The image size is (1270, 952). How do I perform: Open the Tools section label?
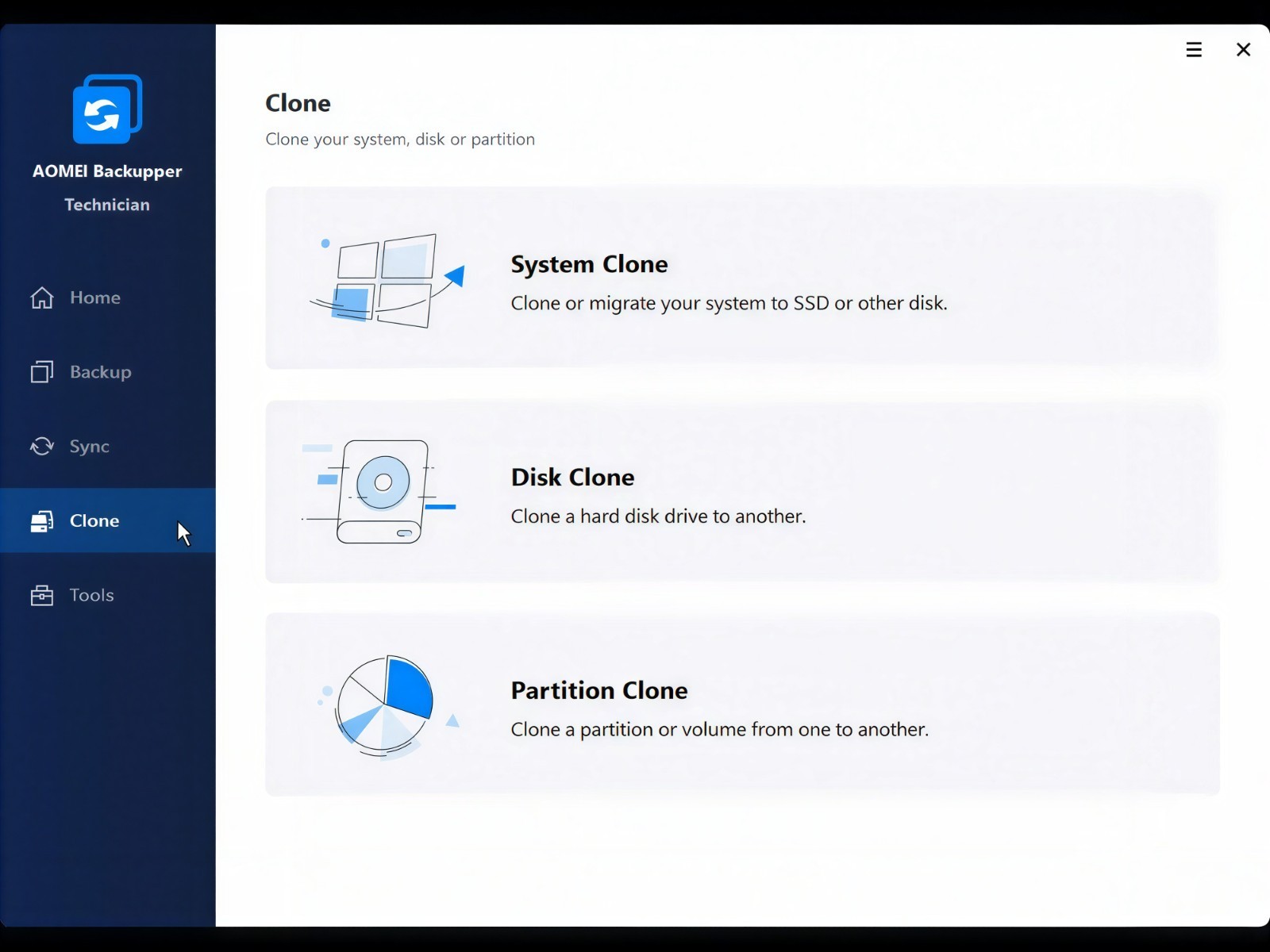(92, 596)
